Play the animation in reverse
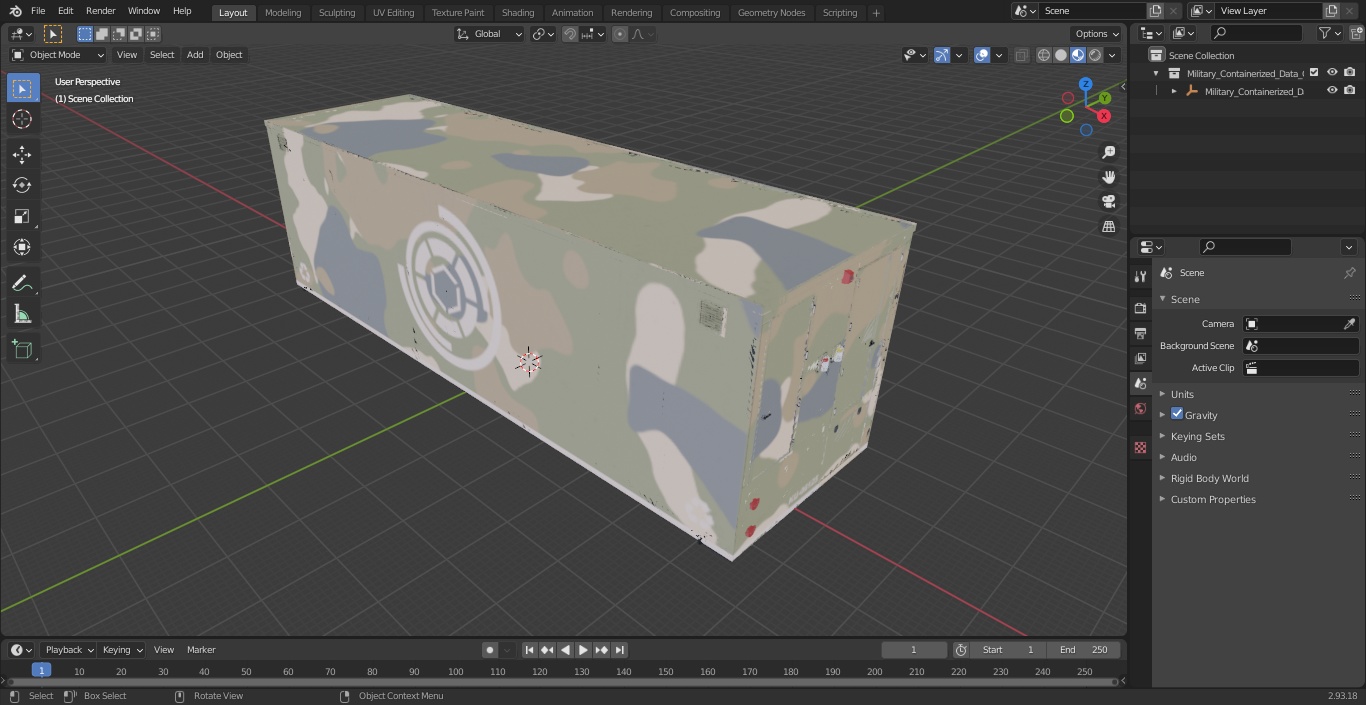Screen dimensions: 1366x705 [x=565, y=650]
